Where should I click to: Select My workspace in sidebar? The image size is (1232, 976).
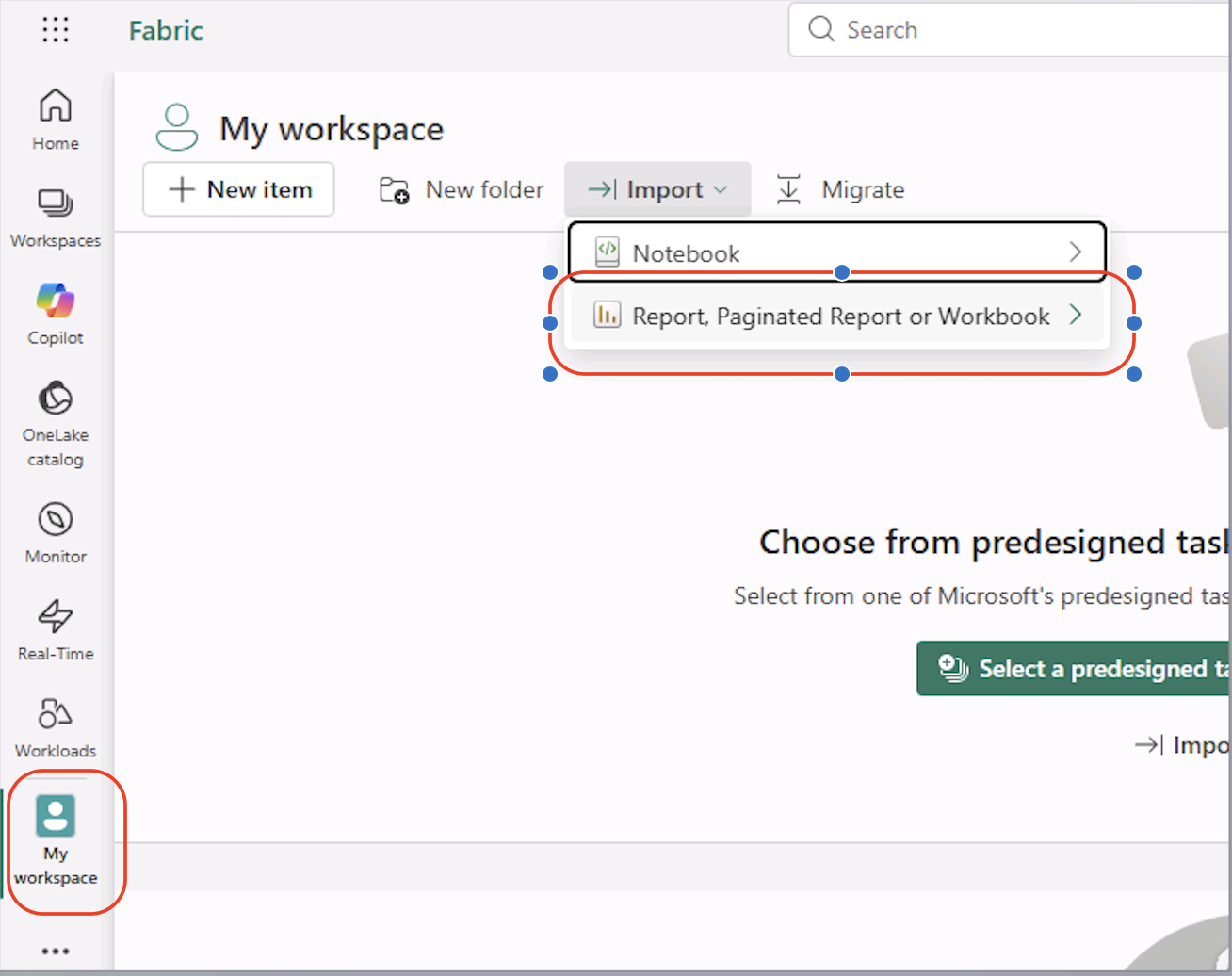[56, 840]
